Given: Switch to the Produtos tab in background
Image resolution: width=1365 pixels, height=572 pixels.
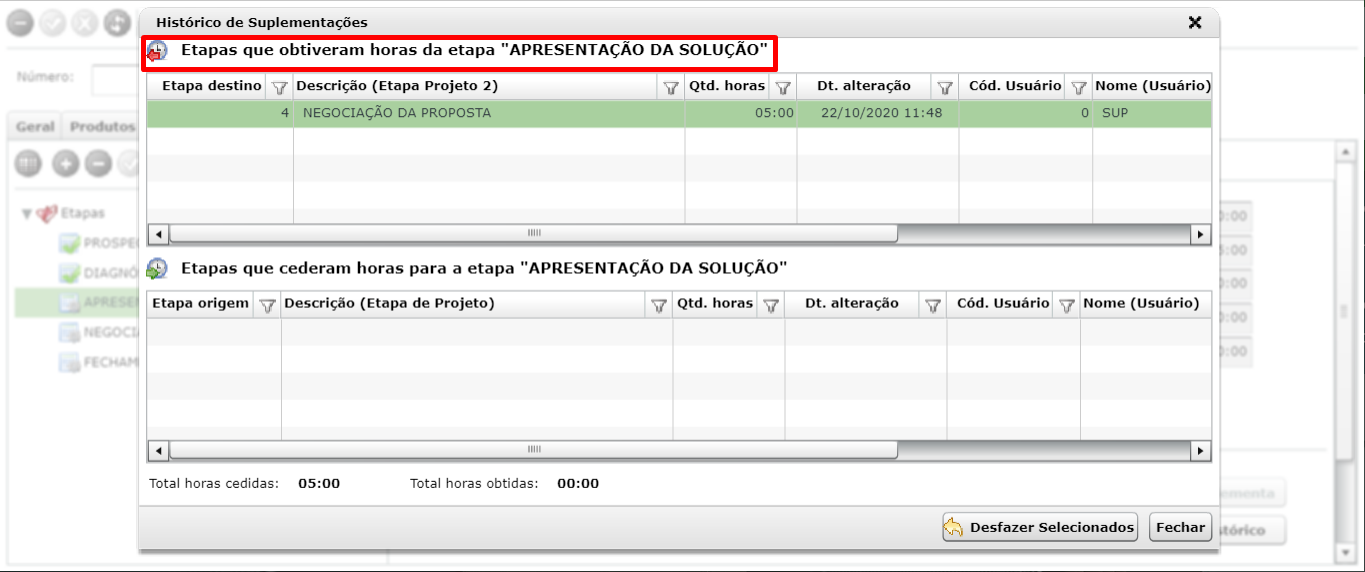Looking at the screenshot, I should point(102,127).
